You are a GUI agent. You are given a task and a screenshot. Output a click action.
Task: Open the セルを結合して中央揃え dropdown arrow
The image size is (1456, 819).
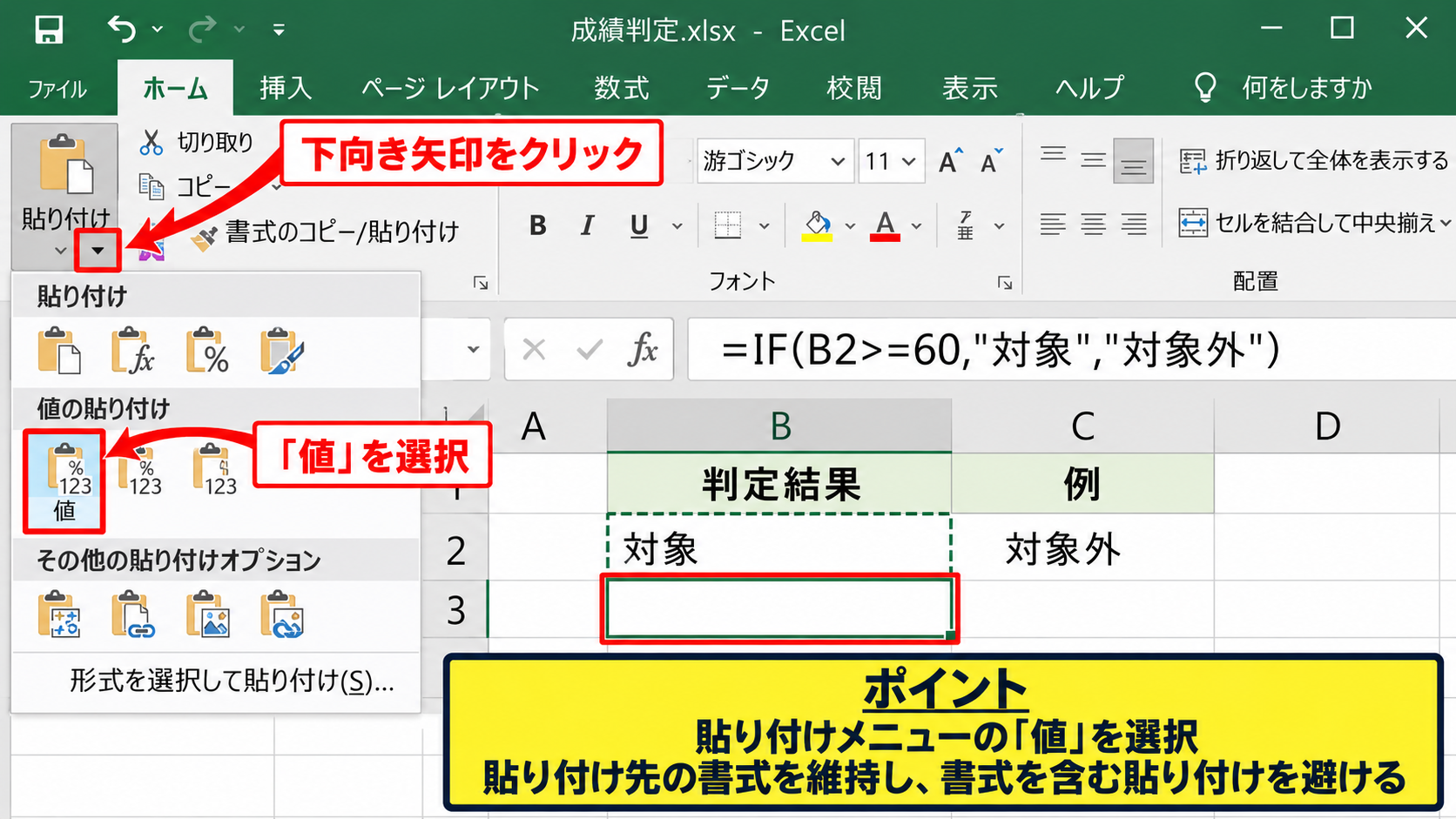tap(1446, 223)
